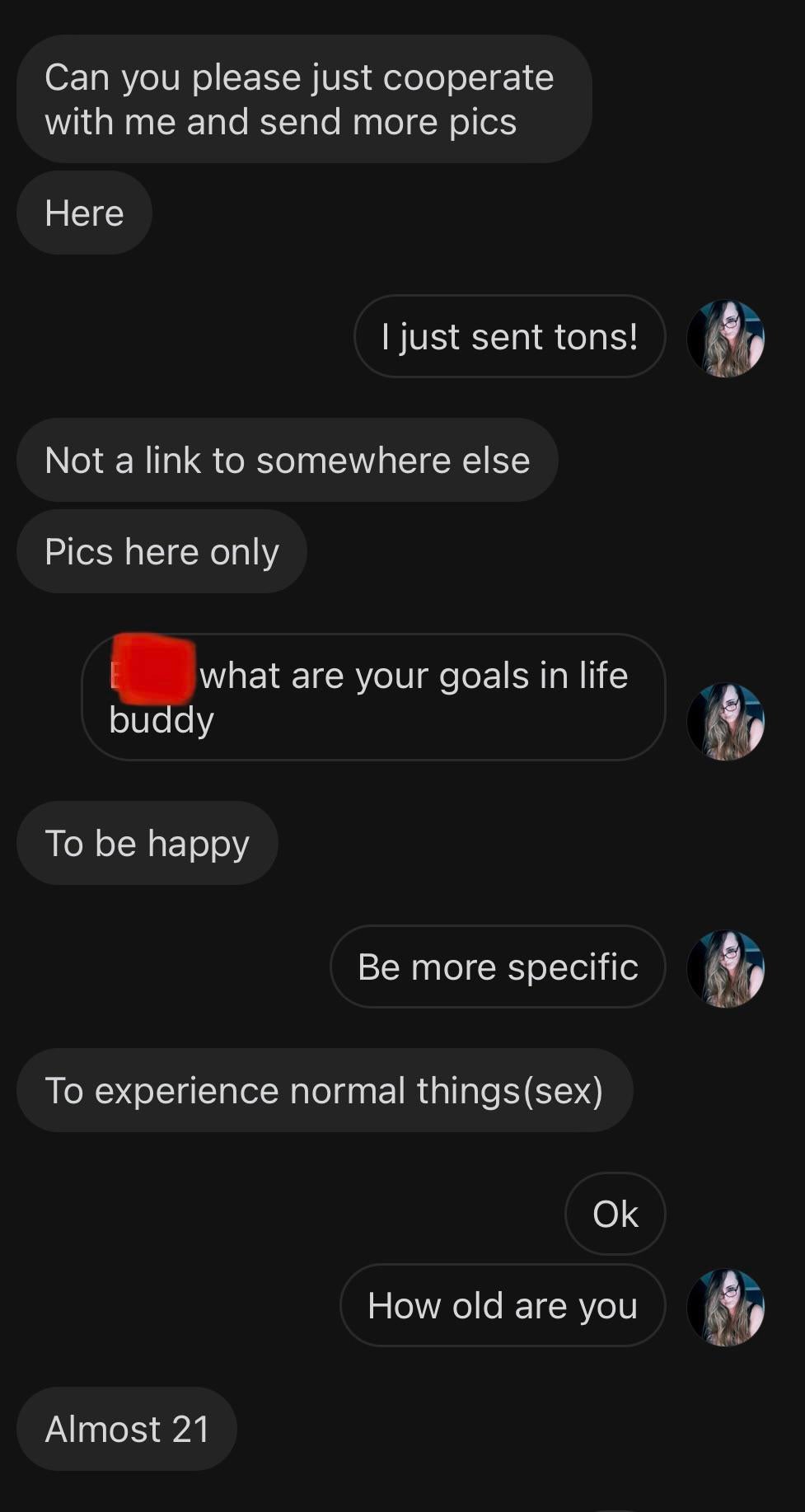Tap the "Ok" message bubble
The height and width of the screenshot is (1512, 805).
[615, 1214]
